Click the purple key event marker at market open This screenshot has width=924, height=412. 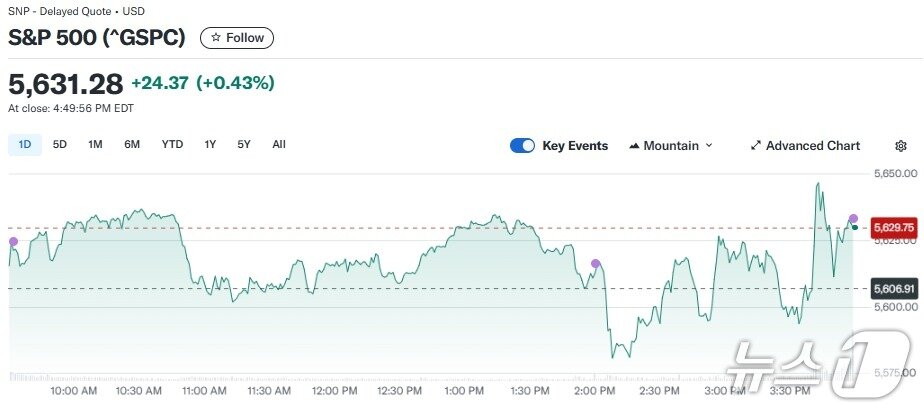(x=13, y=242)
